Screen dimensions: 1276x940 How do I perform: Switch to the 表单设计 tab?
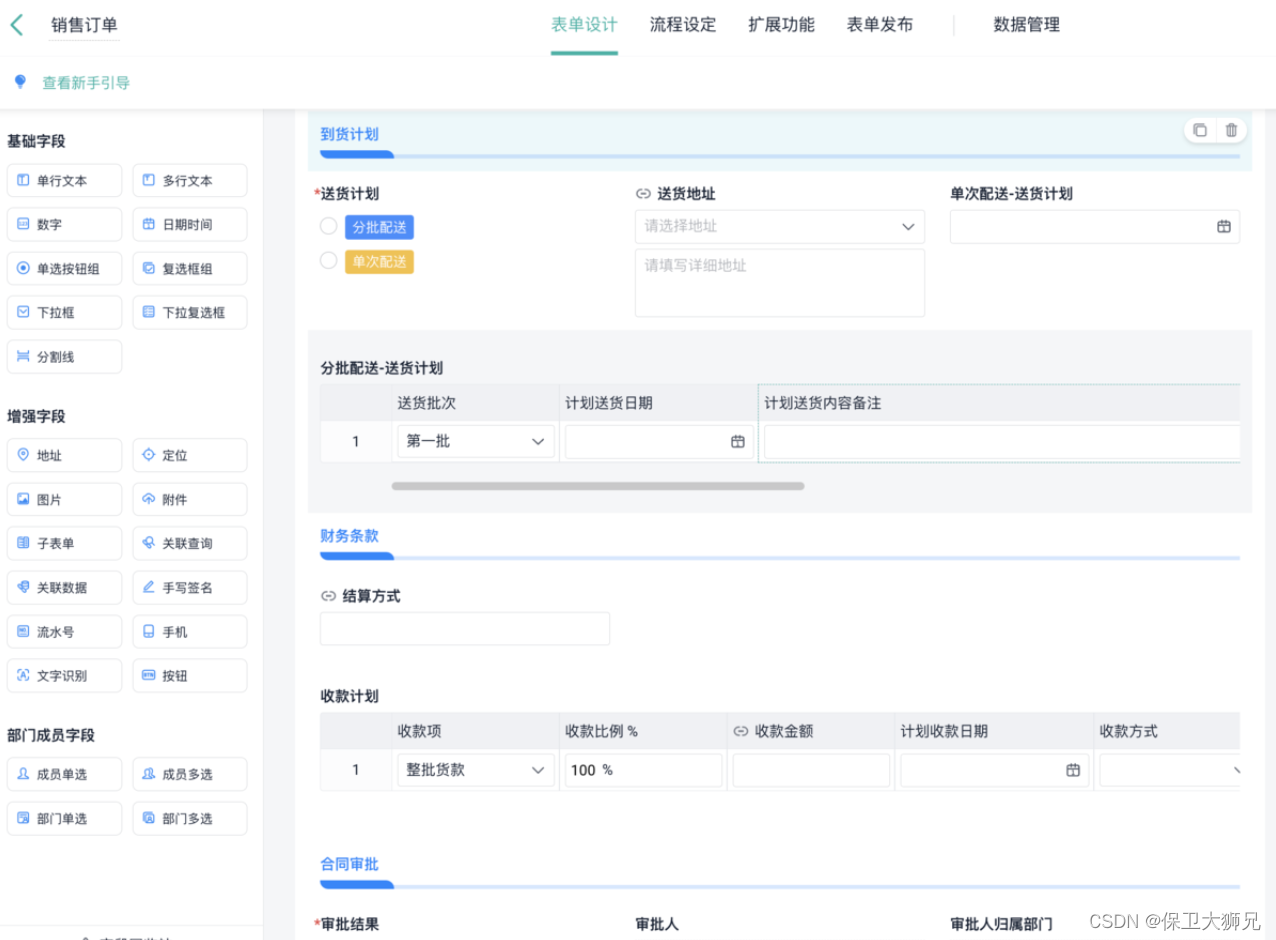[x=584, y=25]
